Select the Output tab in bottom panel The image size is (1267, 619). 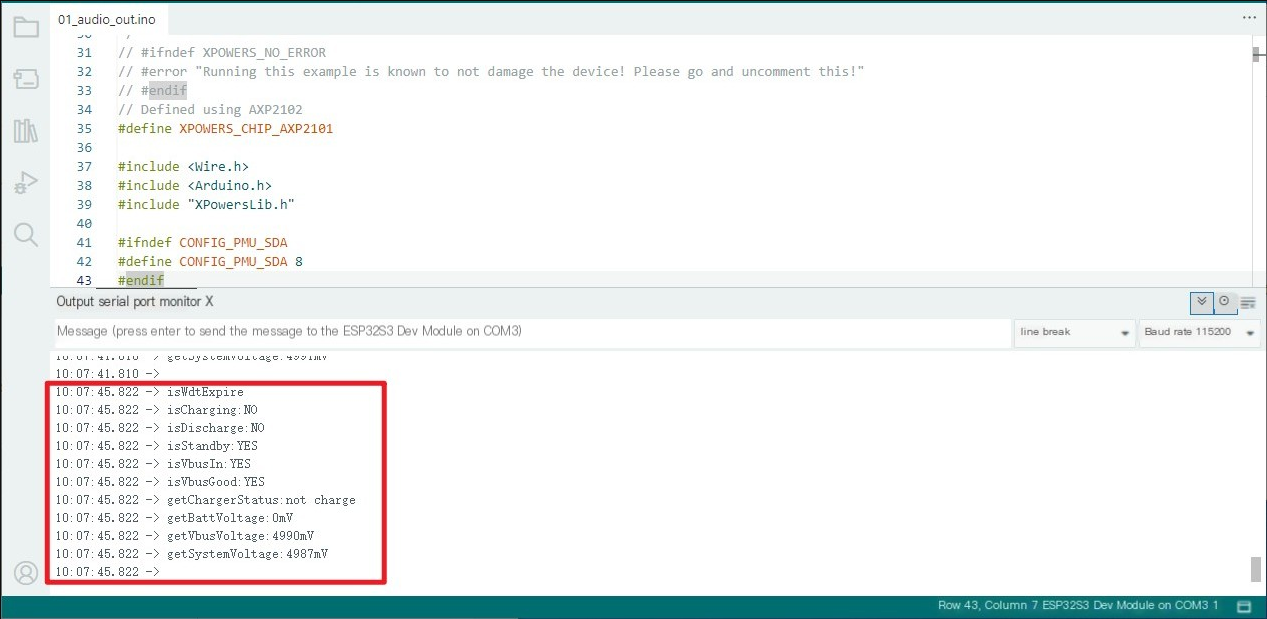[x=75, y=302]
